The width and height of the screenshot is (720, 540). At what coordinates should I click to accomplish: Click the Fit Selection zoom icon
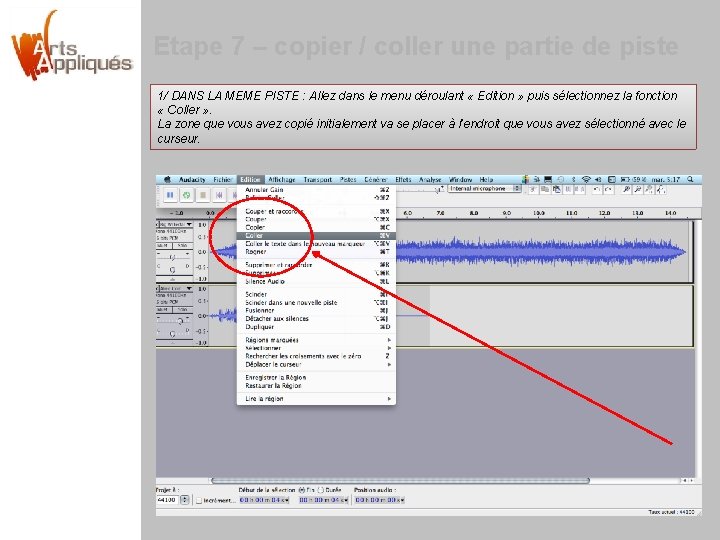(649, 189)
